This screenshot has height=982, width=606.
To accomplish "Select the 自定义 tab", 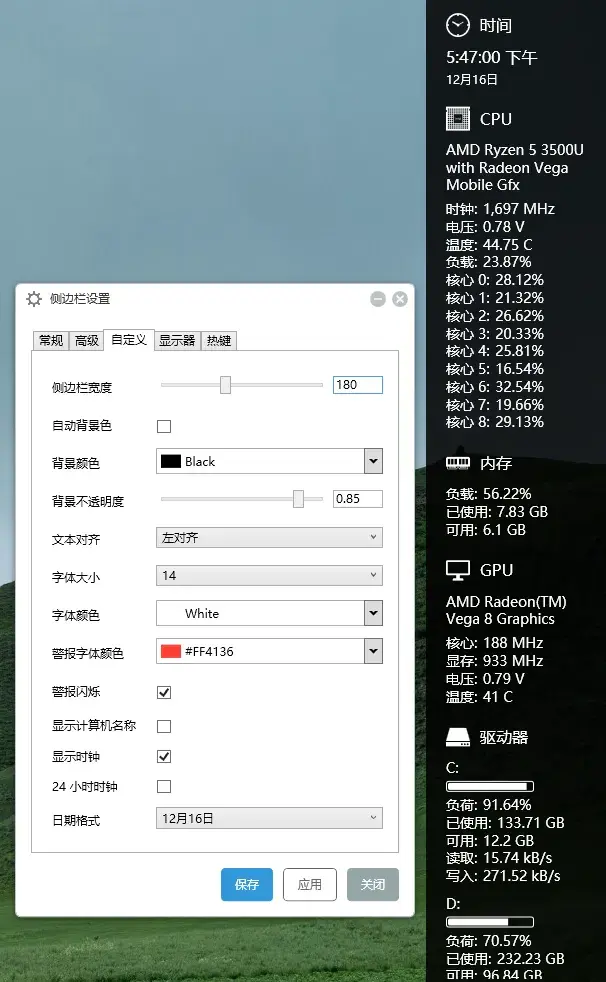I will 129,339.
